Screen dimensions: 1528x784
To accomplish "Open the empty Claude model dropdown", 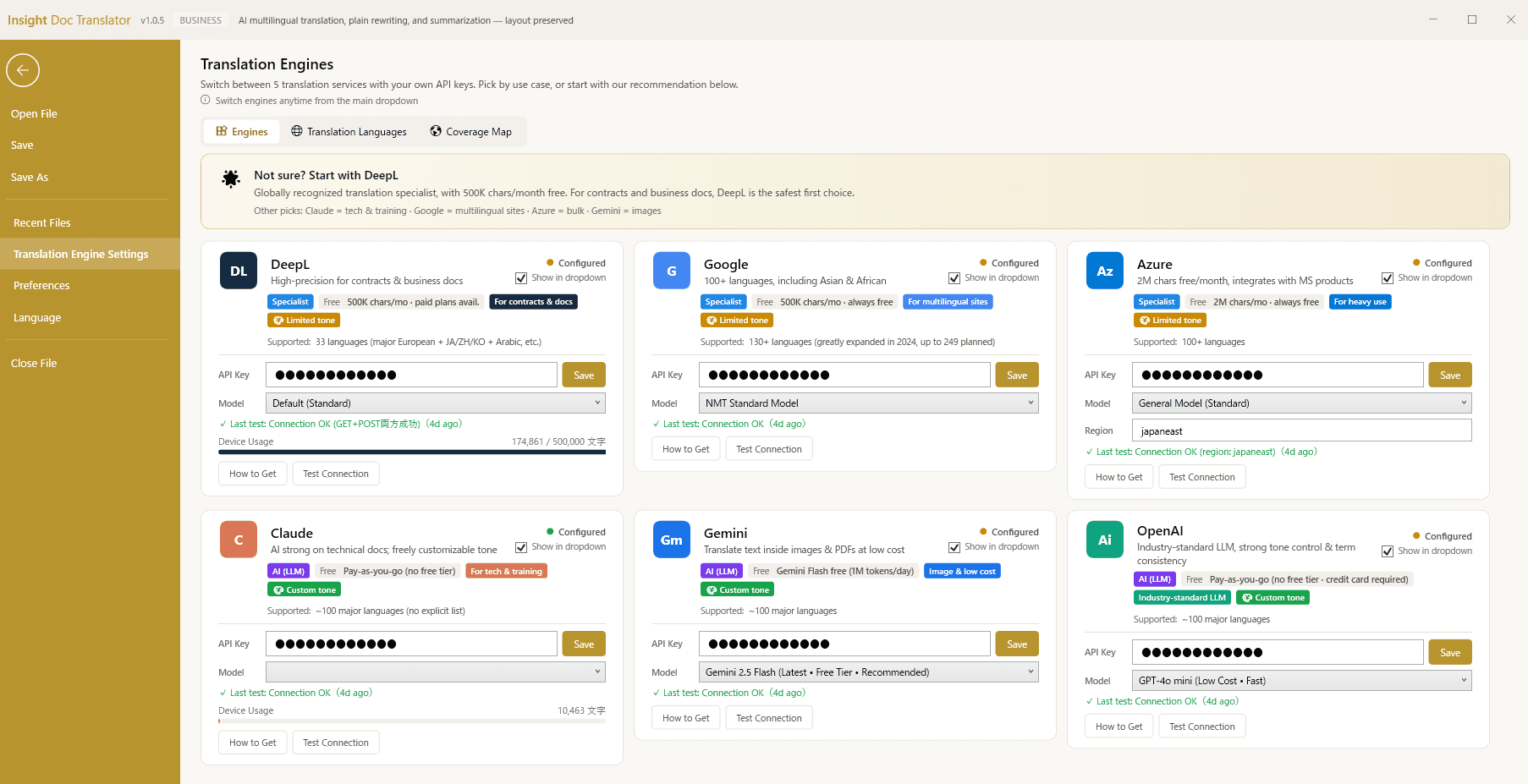I will [436, 672].
